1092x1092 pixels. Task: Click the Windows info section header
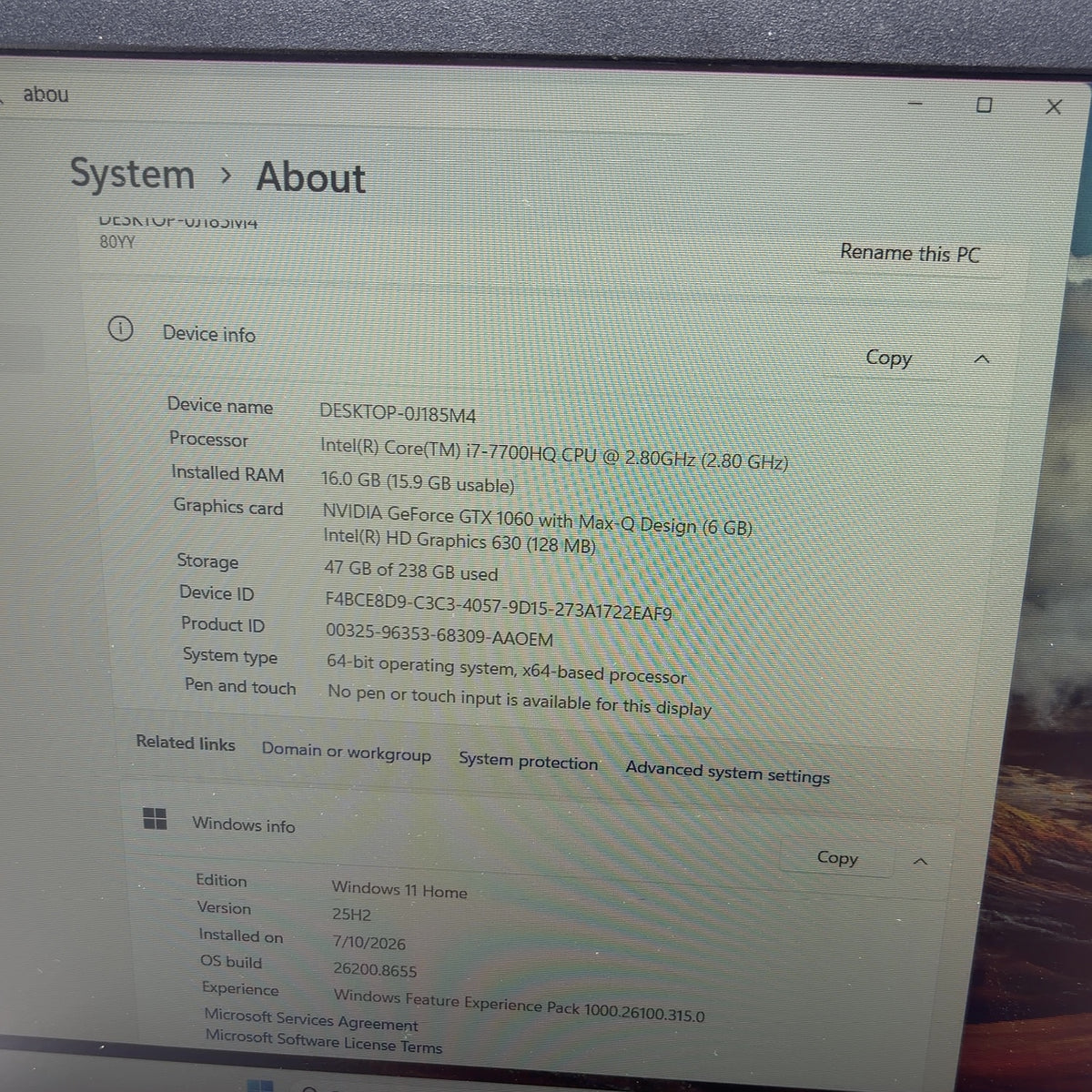[x=244, y=824]
